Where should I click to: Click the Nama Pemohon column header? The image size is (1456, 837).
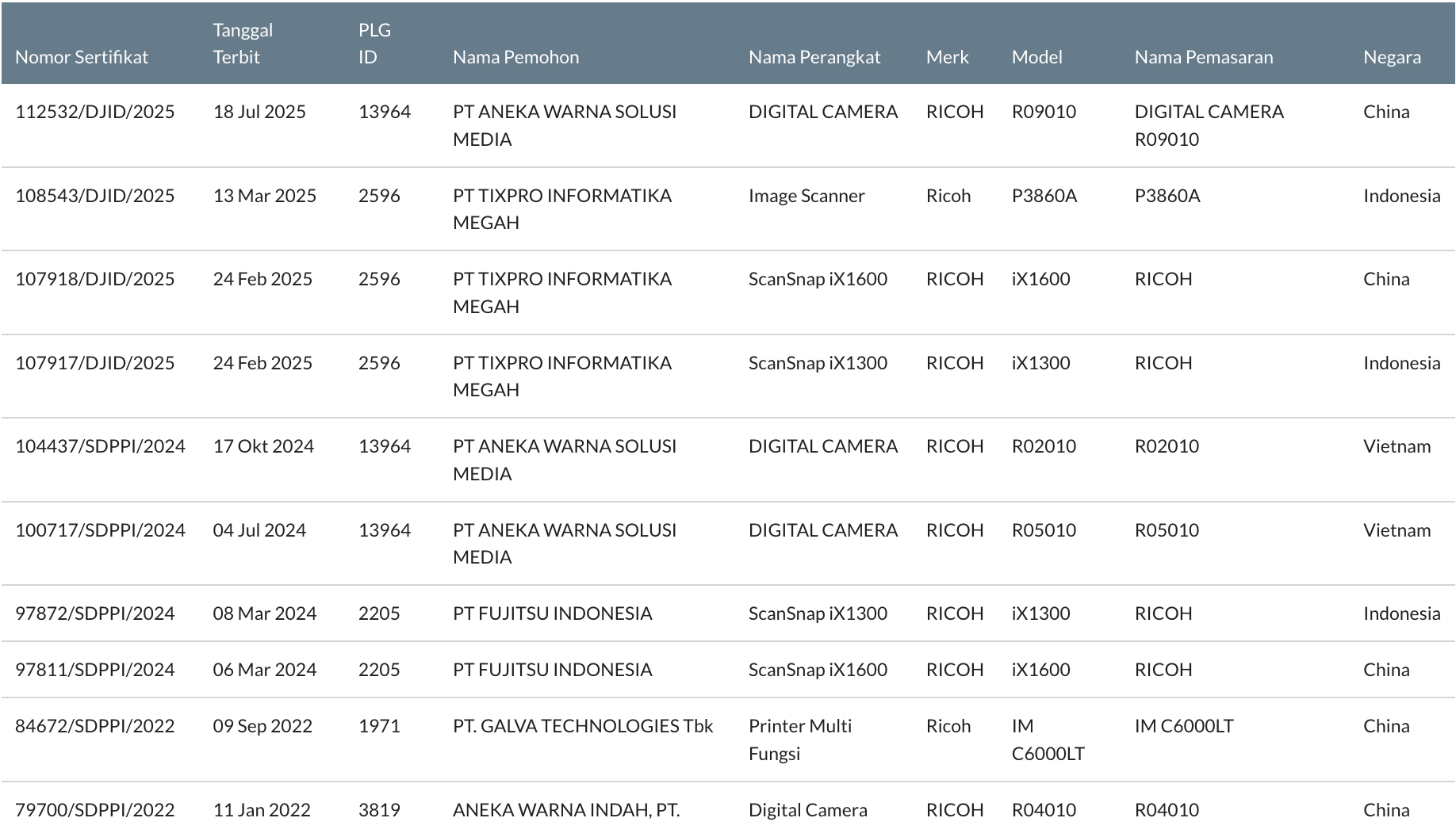(x=515, y=57)
